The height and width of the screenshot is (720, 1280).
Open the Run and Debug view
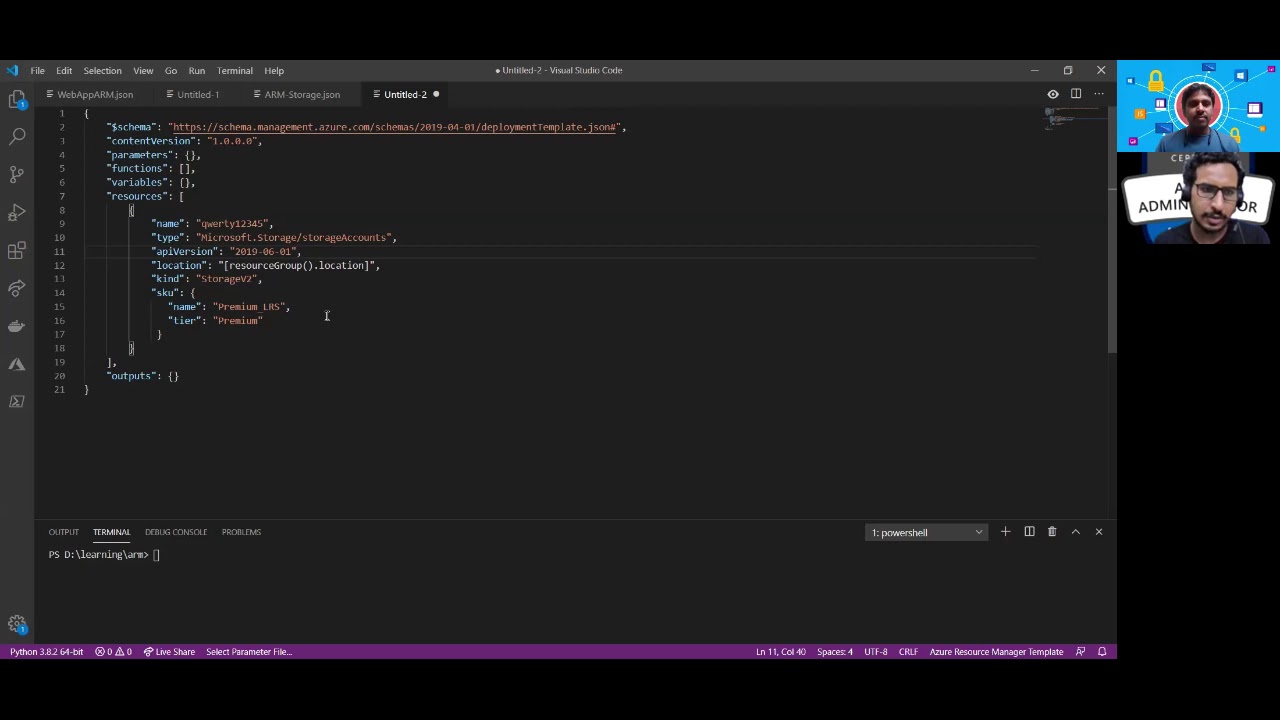pos(17,212)
